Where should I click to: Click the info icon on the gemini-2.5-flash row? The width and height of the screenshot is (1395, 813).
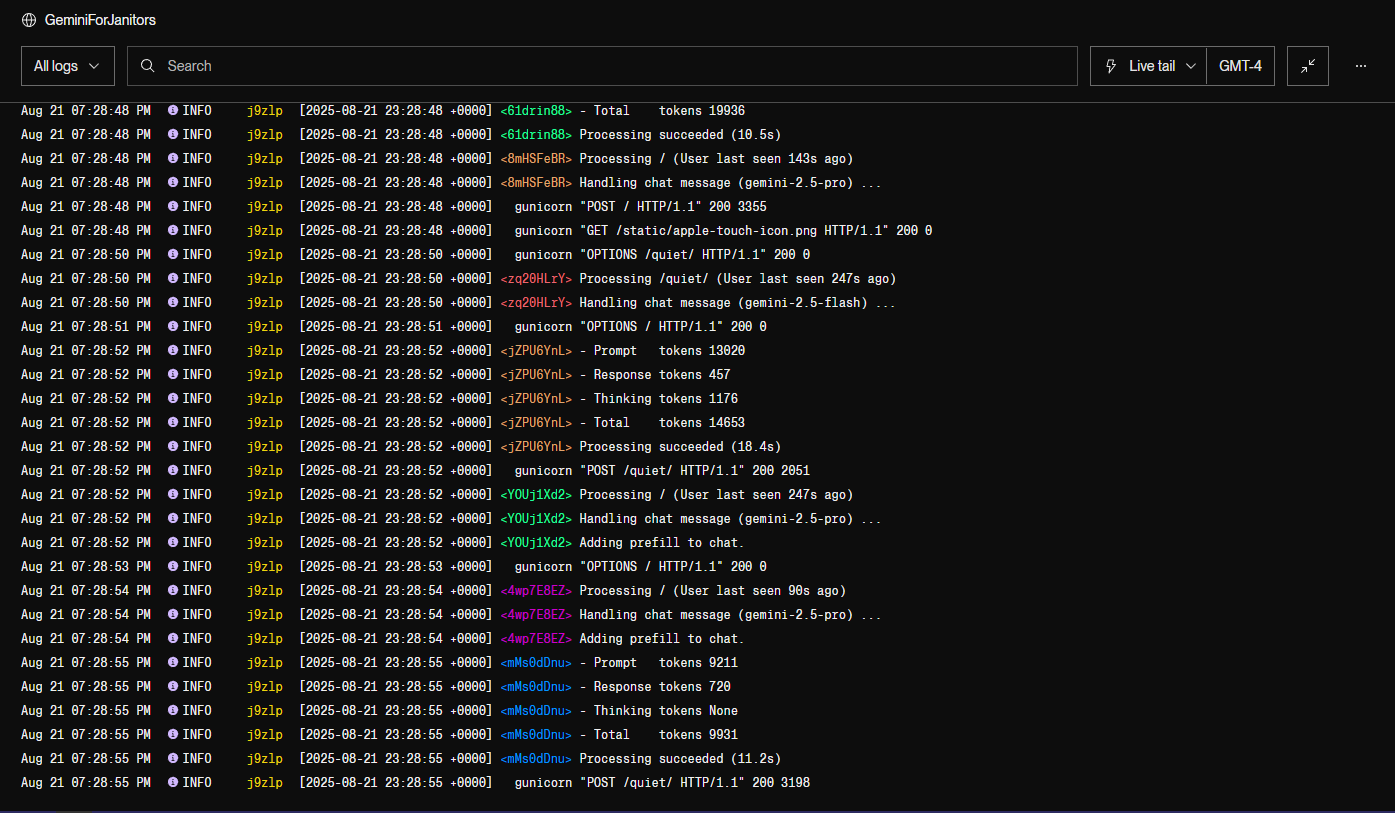173,303
